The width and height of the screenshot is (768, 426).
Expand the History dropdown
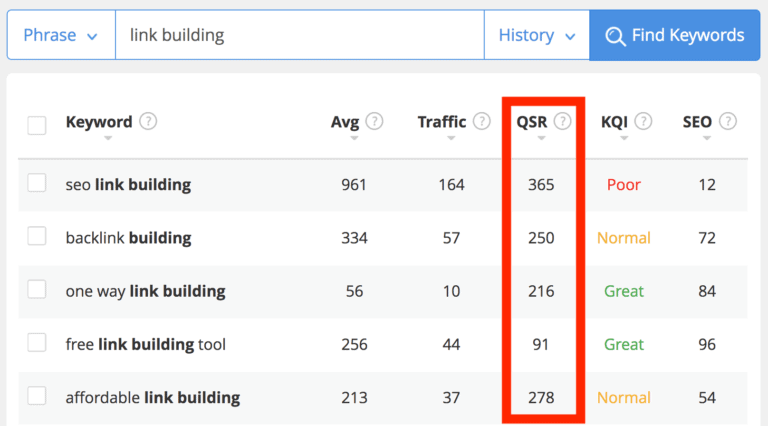pyautogui.click(x=537, y=35)
